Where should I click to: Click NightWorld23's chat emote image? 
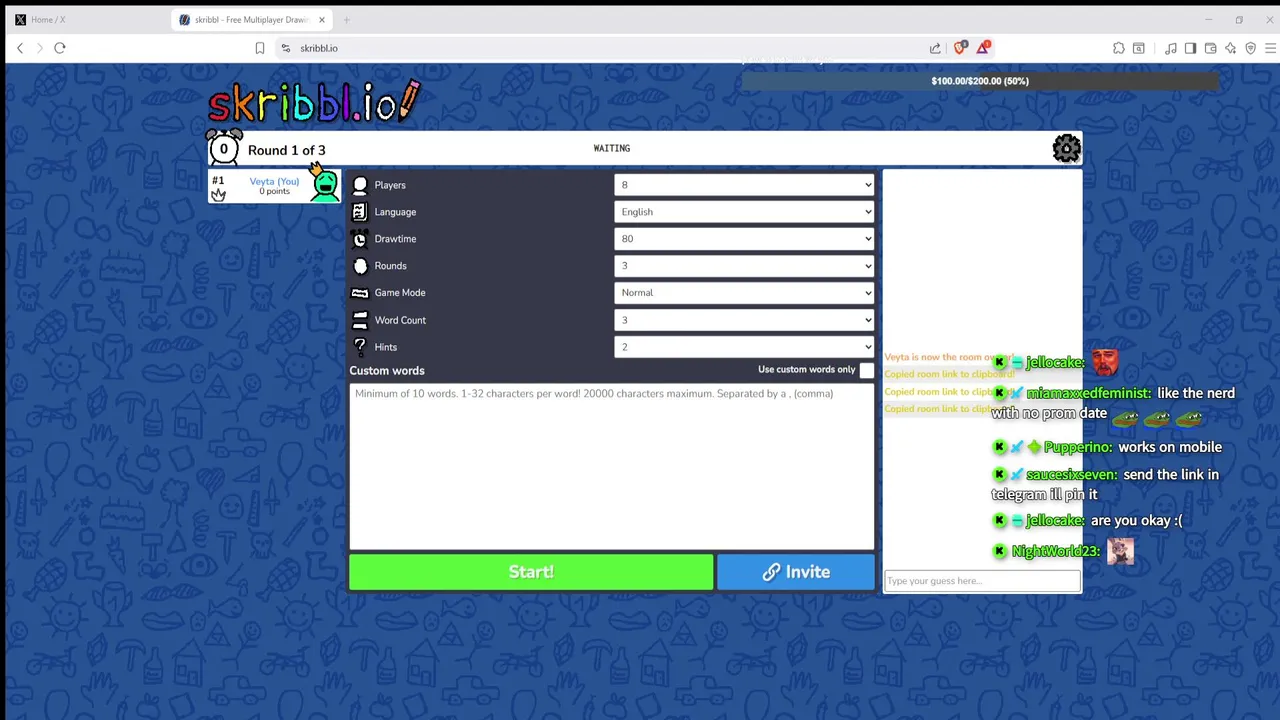(x=1120, y=551)
